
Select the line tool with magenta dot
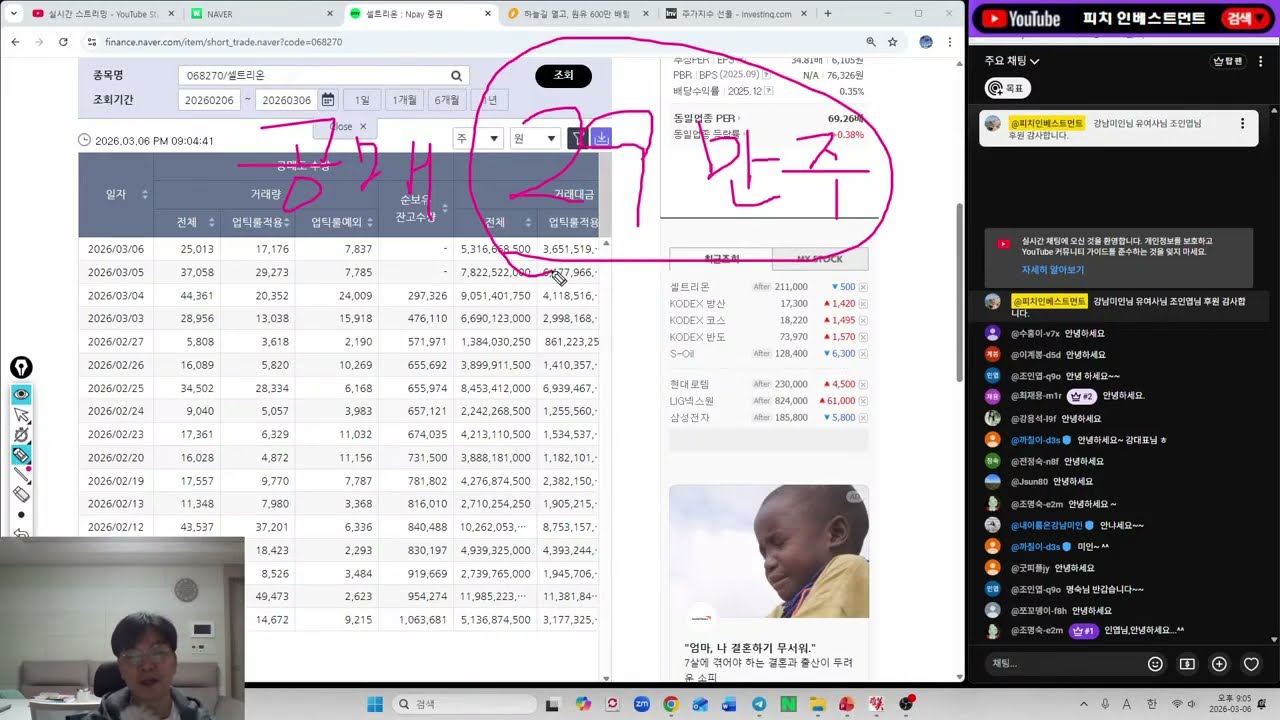tap(21, 475)
